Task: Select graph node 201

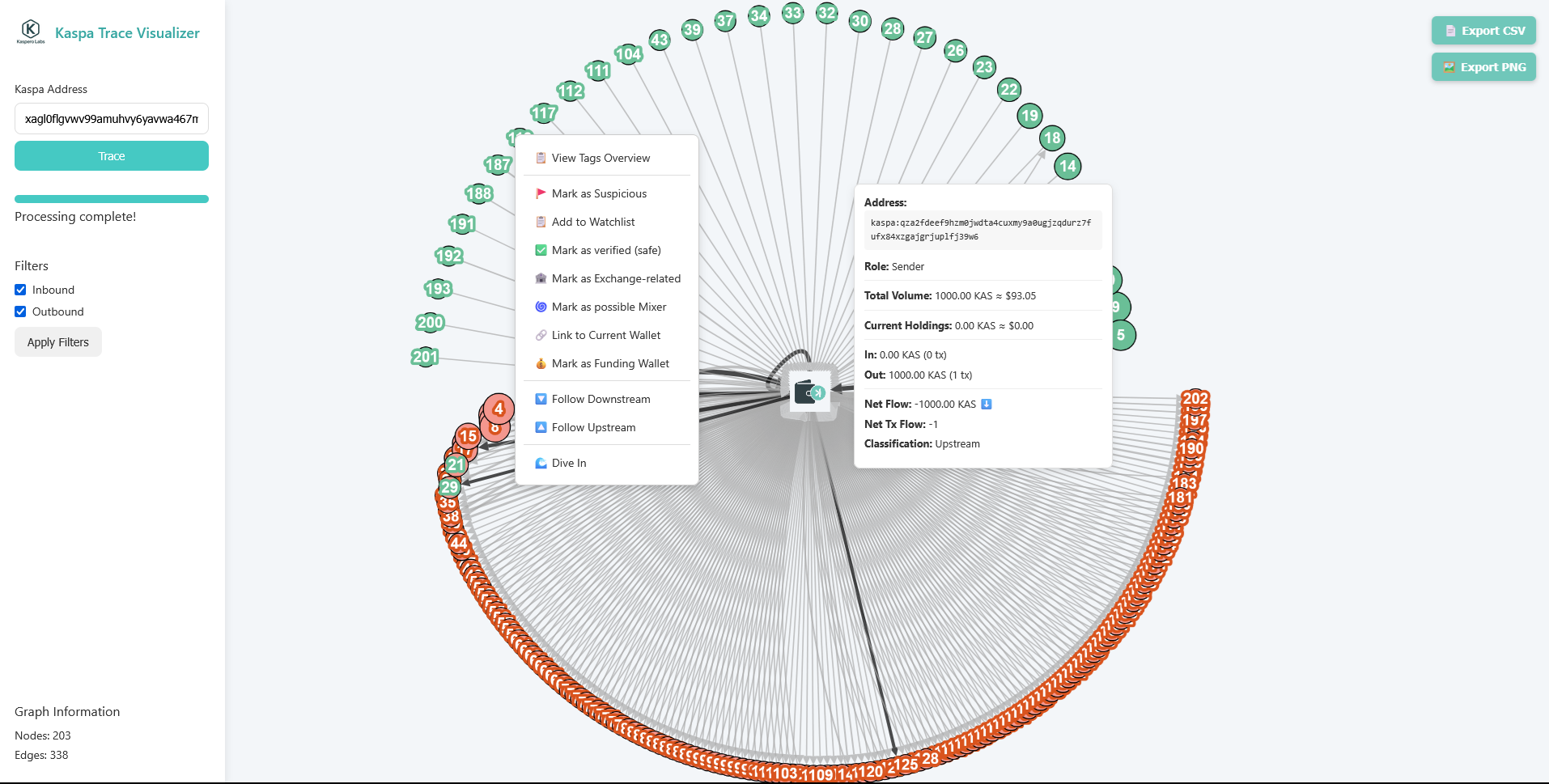Action: coord(425,357)
